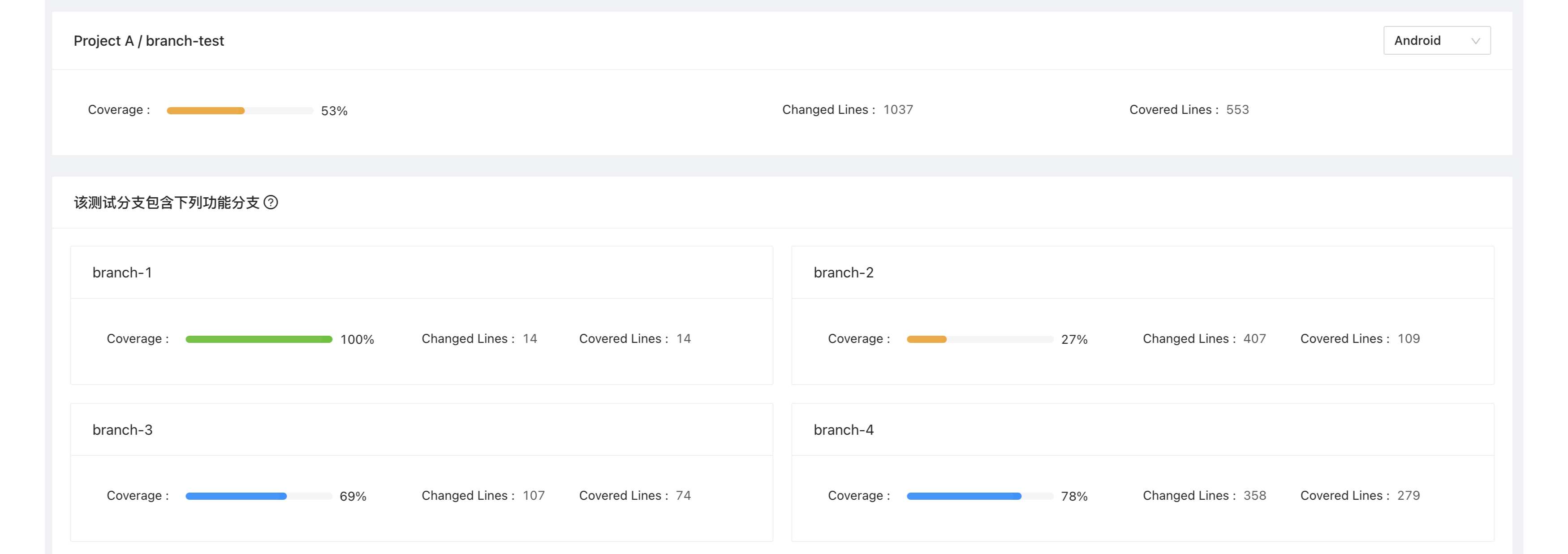Click branch-2 orange 27% coverage bar

(980, 339)
